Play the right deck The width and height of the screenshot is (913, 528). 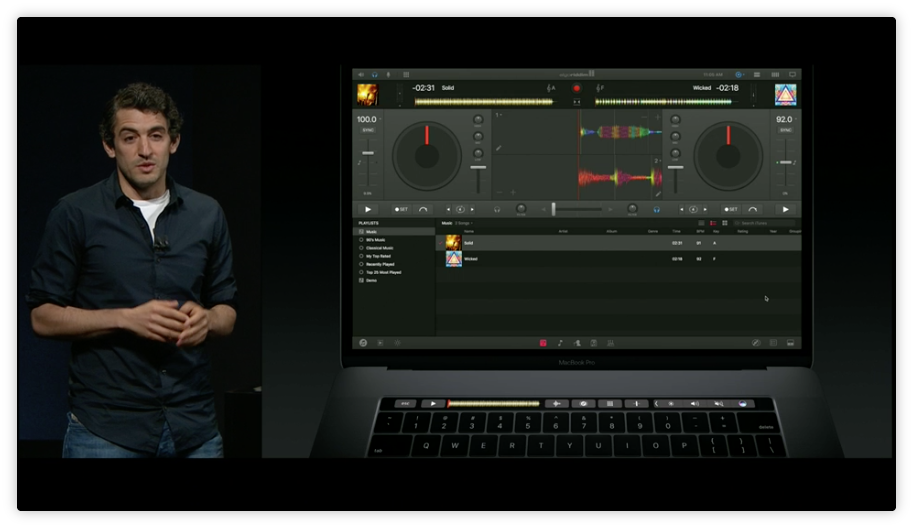[785, 210]
